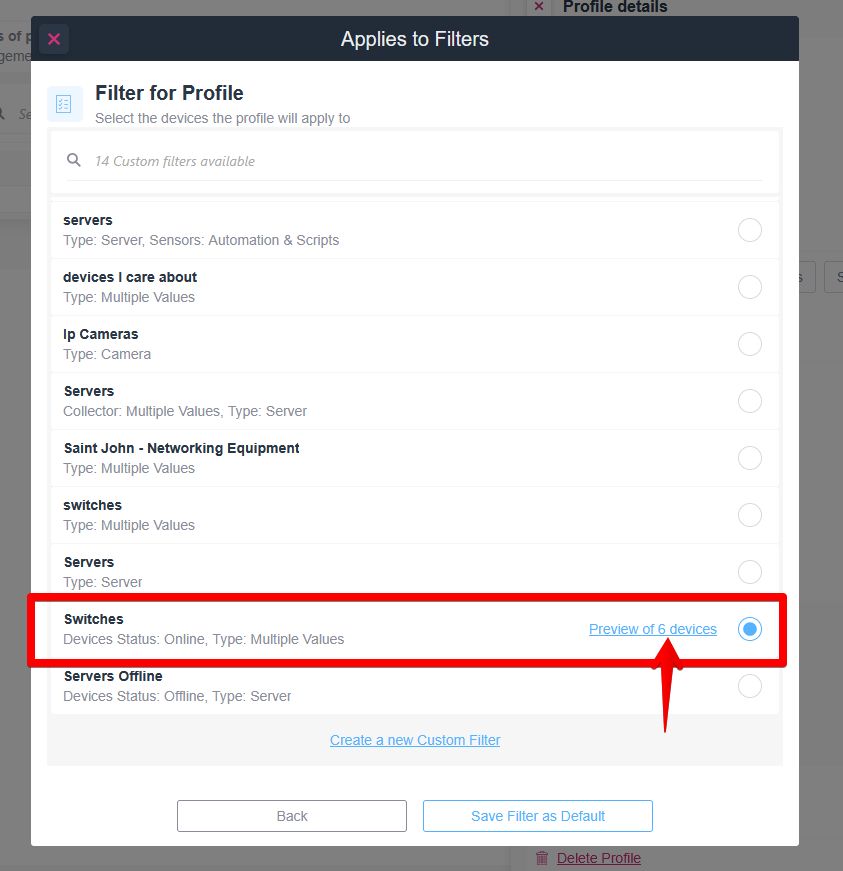Open Preview of 6 devices link
The width and height of the screenshot is (843, 871).
(x=652, y=629)
